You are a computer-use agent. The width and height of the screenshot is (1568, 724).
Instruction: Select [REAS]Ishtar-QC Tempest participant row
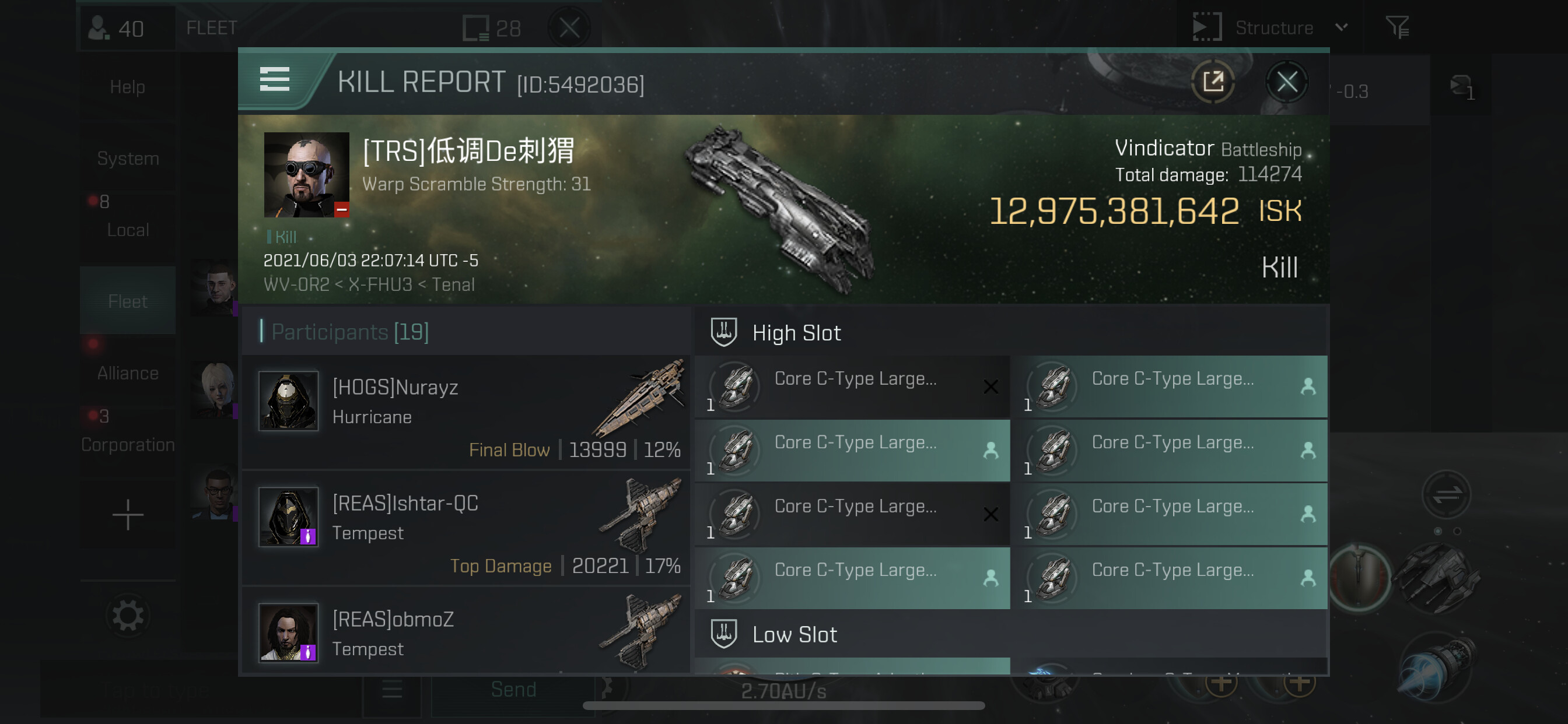[466, 528]
